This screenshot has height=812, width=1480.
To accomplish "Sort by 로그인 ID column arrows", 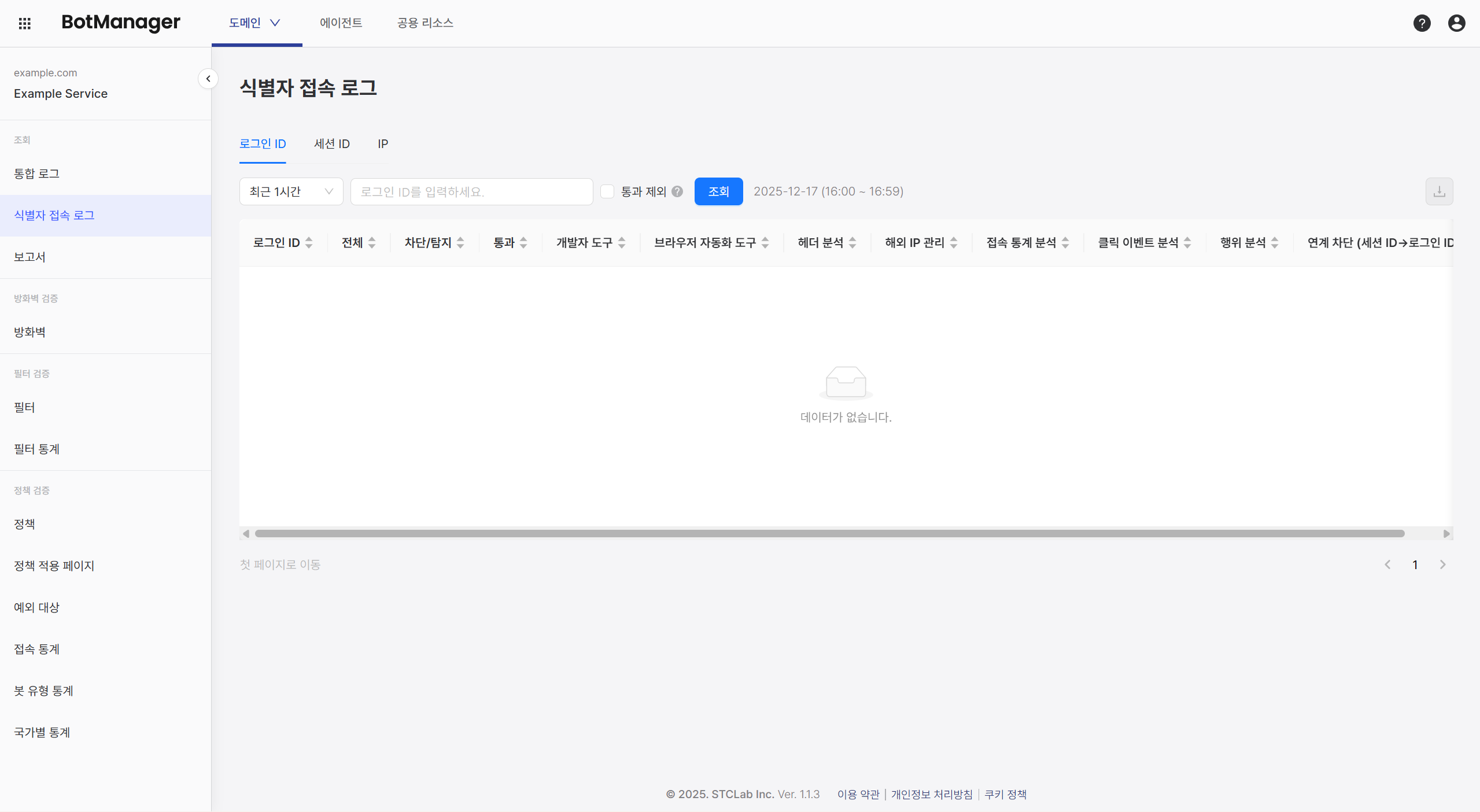I will click(x=309, y=243).
